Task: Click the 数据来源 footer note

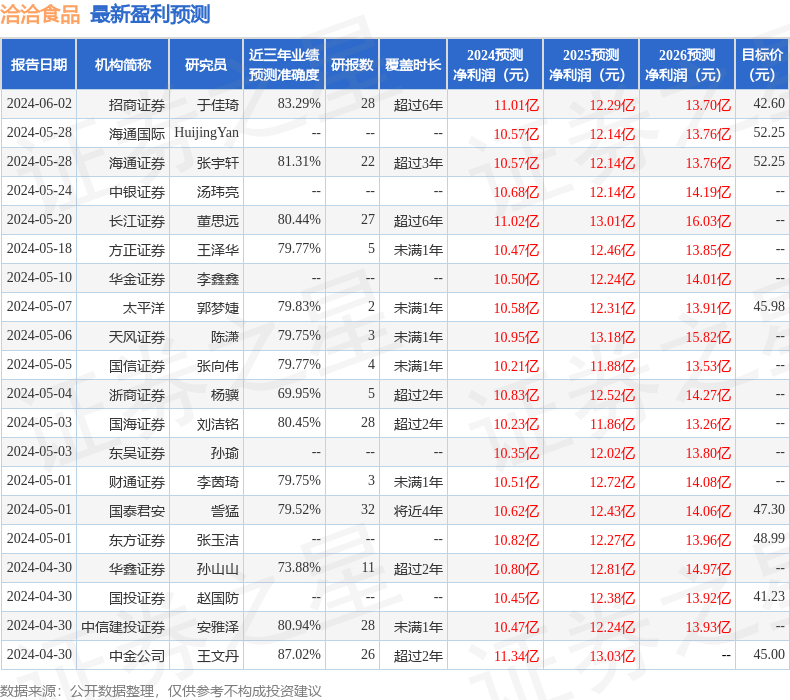Action: 161,691
